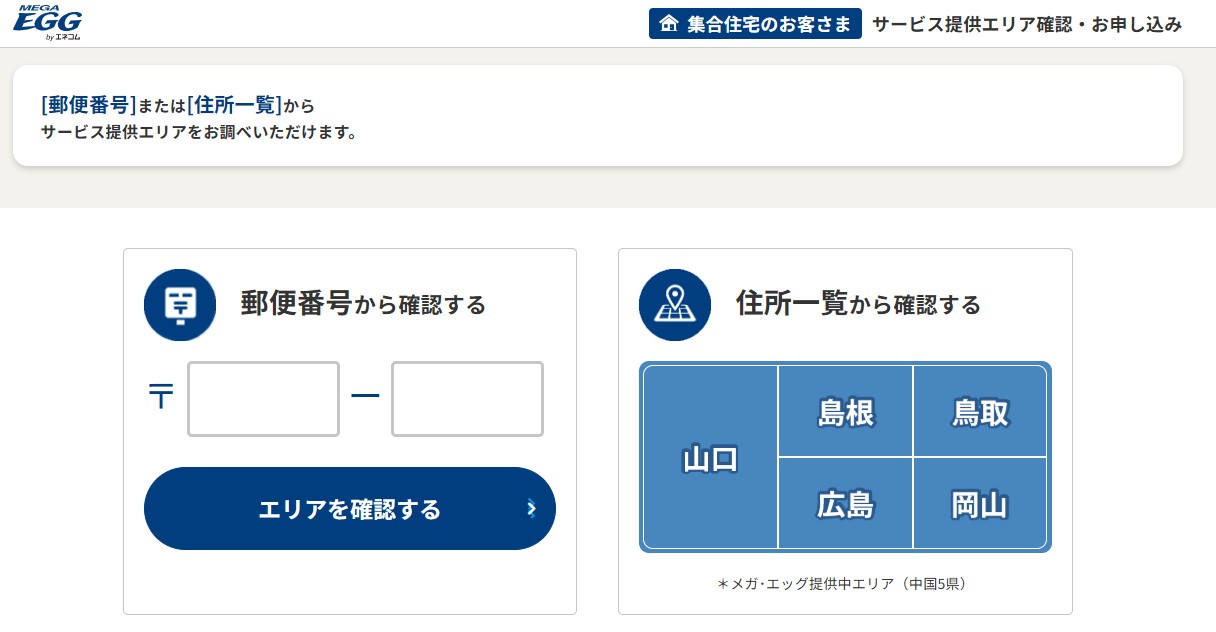
Task: Click the サービス提供エリア確認・お申し込み heading
Action: (1027, 24)
